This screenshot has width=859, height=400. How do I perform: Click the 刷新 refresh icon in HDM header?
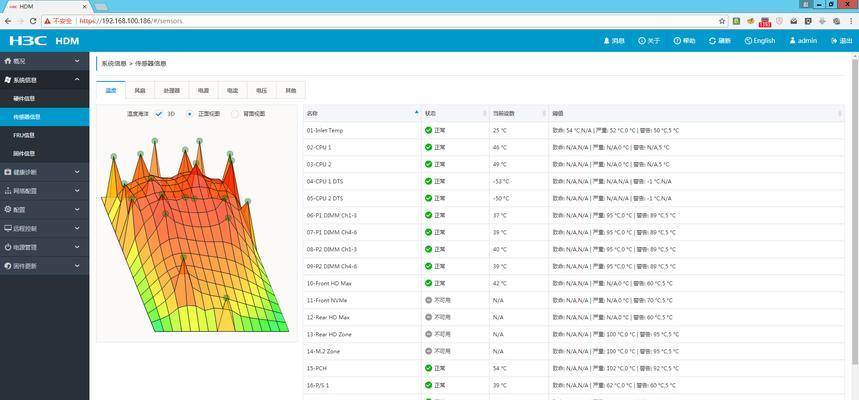[712, 41]
